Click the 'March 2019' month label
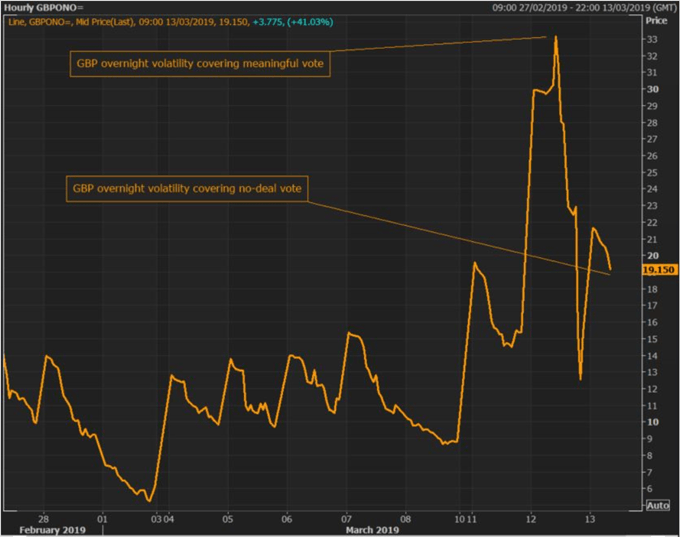Viewport: 680px width, 537px height. pyautogui.click(x=372, y=530)
